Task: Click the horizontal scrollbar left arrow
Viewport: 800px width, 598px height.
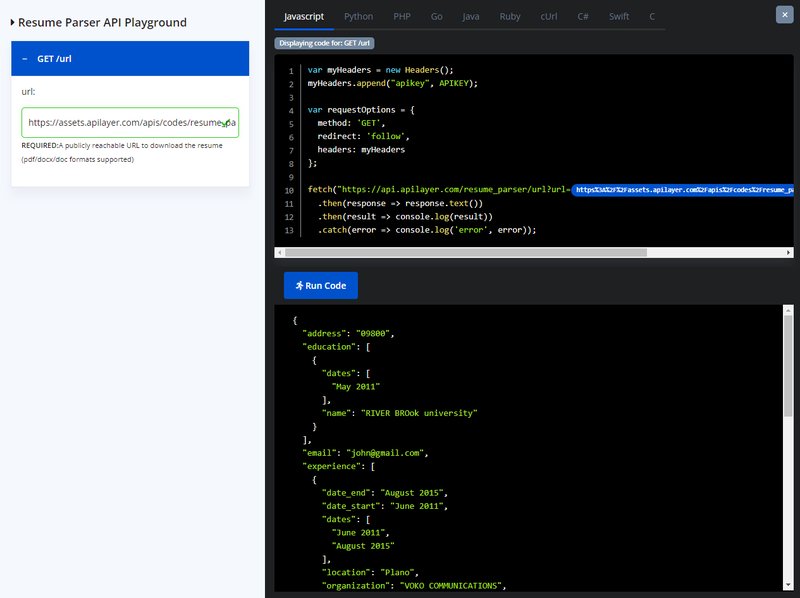Action: (280, 252)
